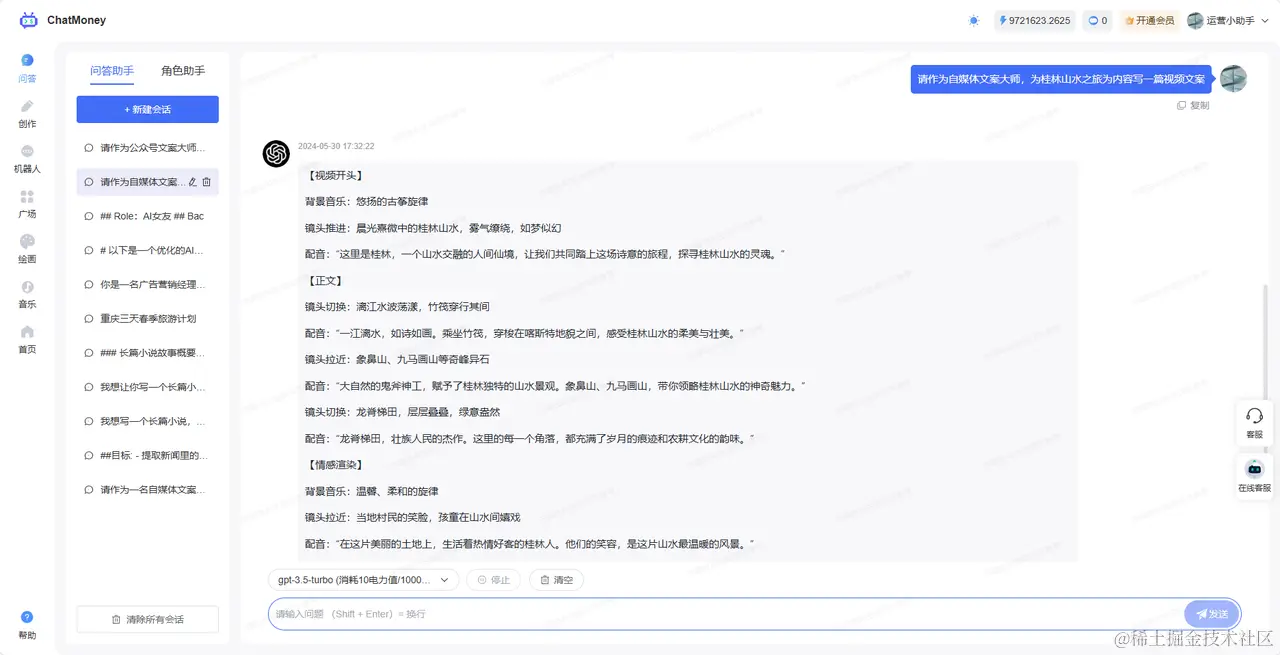Open conversation 我想让你写一个长篇小
Viewport: 1280px width, 655px height.
147,387
